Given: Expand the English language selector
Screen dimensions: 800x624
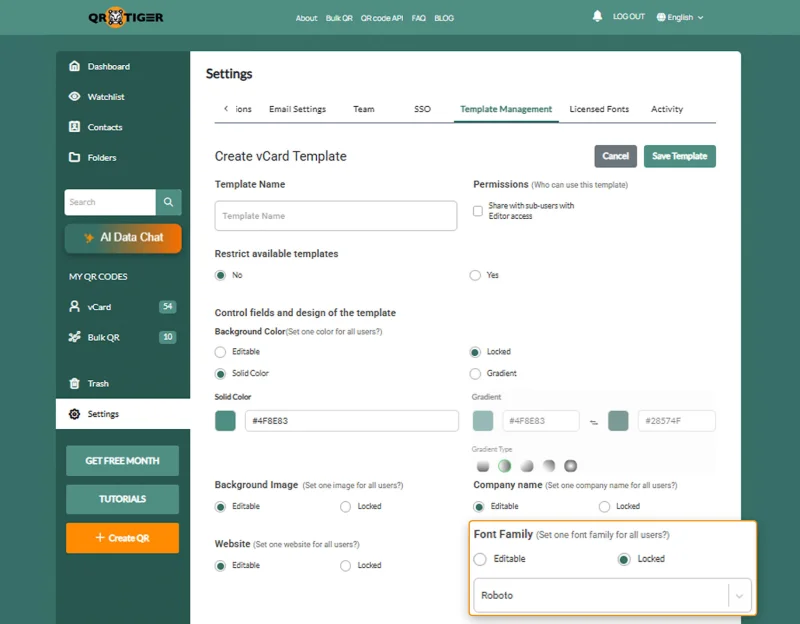Looking at the screenshot, I should click(680, 17).
